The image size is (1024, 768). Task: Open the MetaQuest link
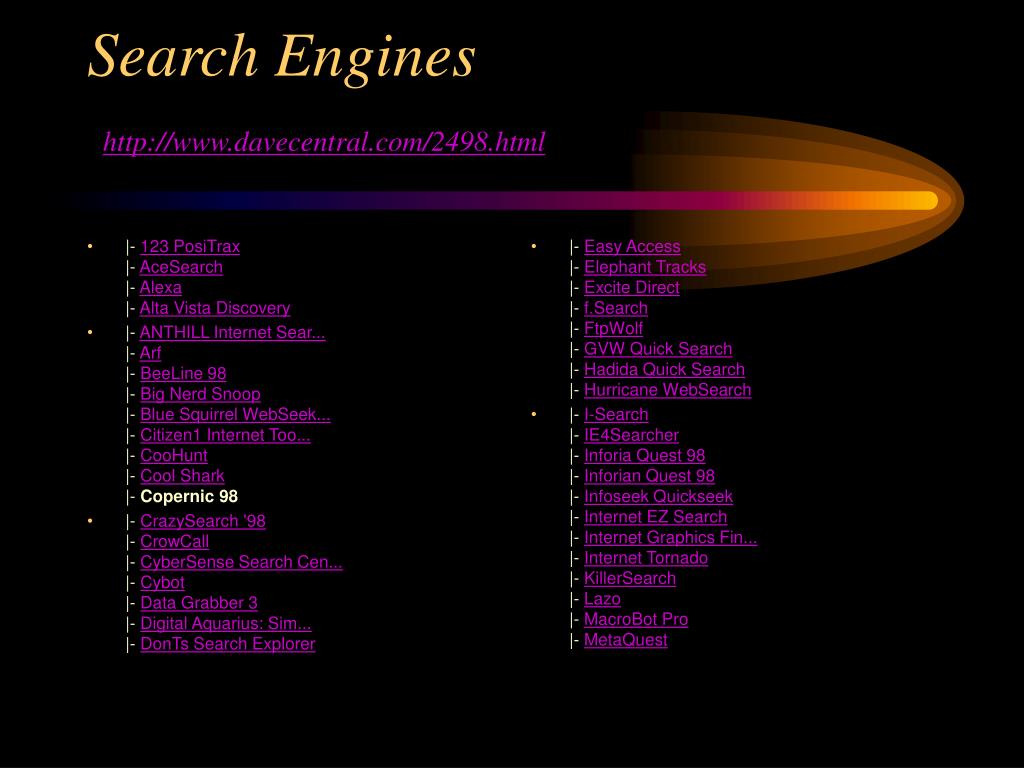tap(626, 640)
